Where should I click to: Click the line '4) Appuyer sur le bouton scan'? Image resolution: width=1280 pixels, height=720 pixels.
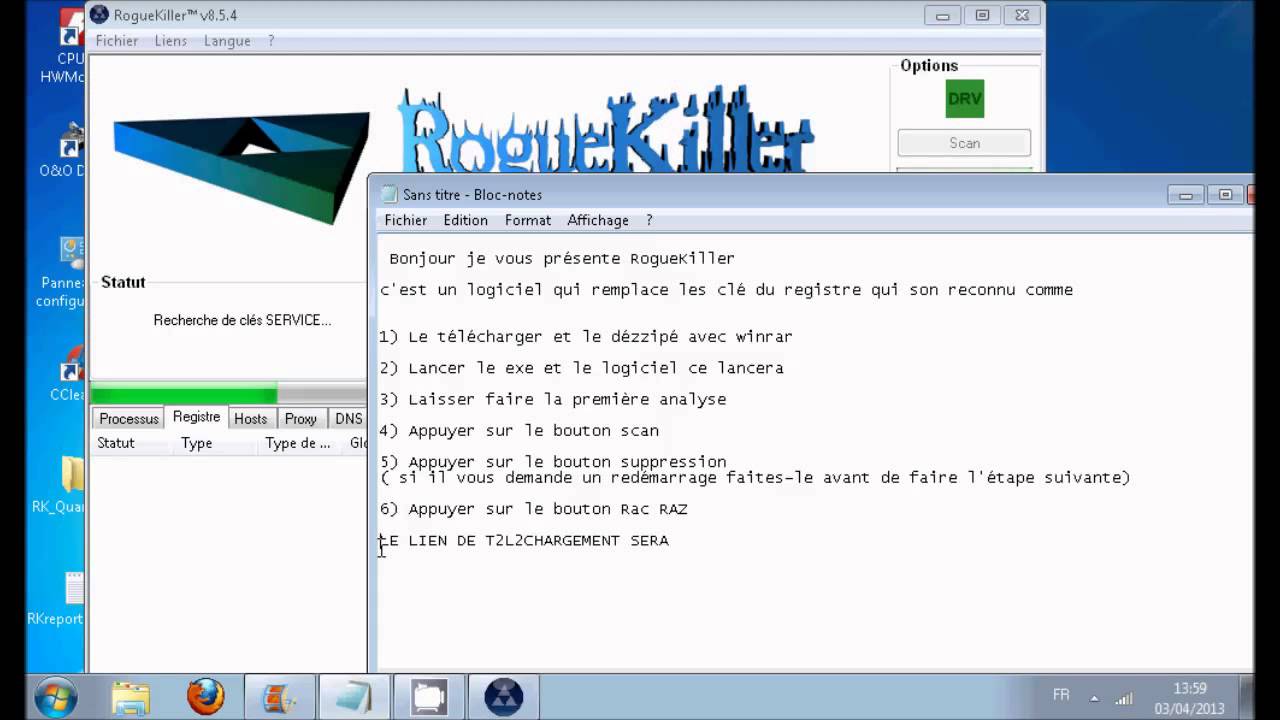click(519, 430)
